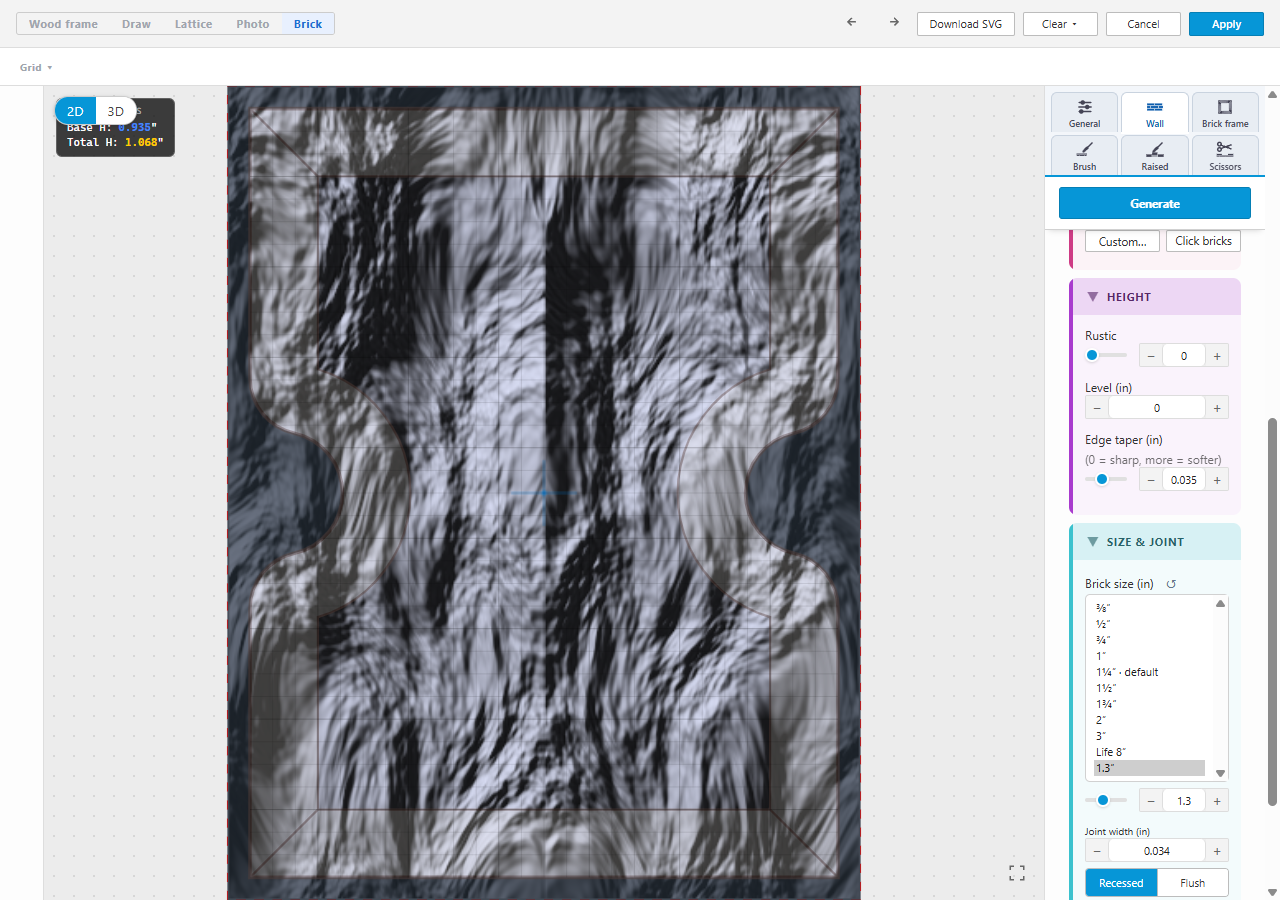This screenshot has height=900, width=1280.
Task: Switch to Photo tab
Action: tap(253, 24)
